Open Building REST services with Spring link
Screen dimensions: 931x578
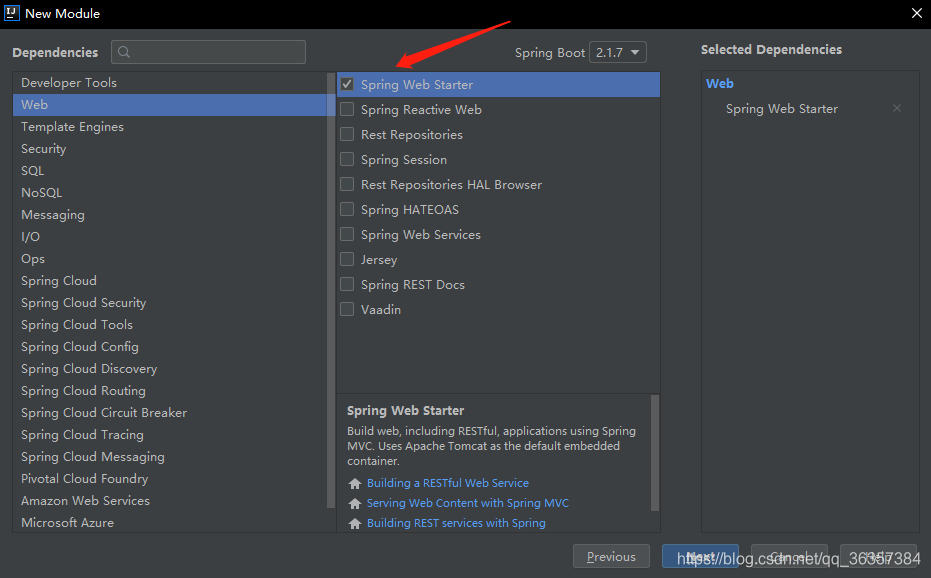click(456, 523)
